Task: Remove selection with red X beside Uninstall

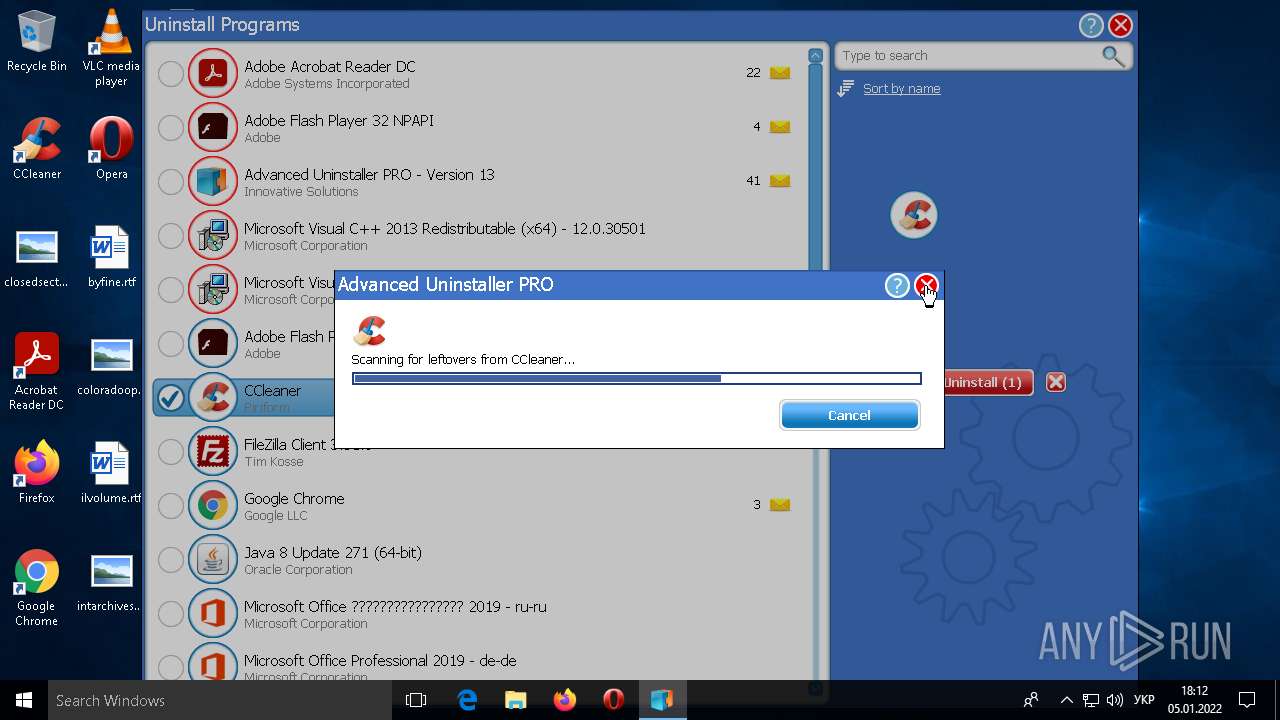Action: point(1055,382)
